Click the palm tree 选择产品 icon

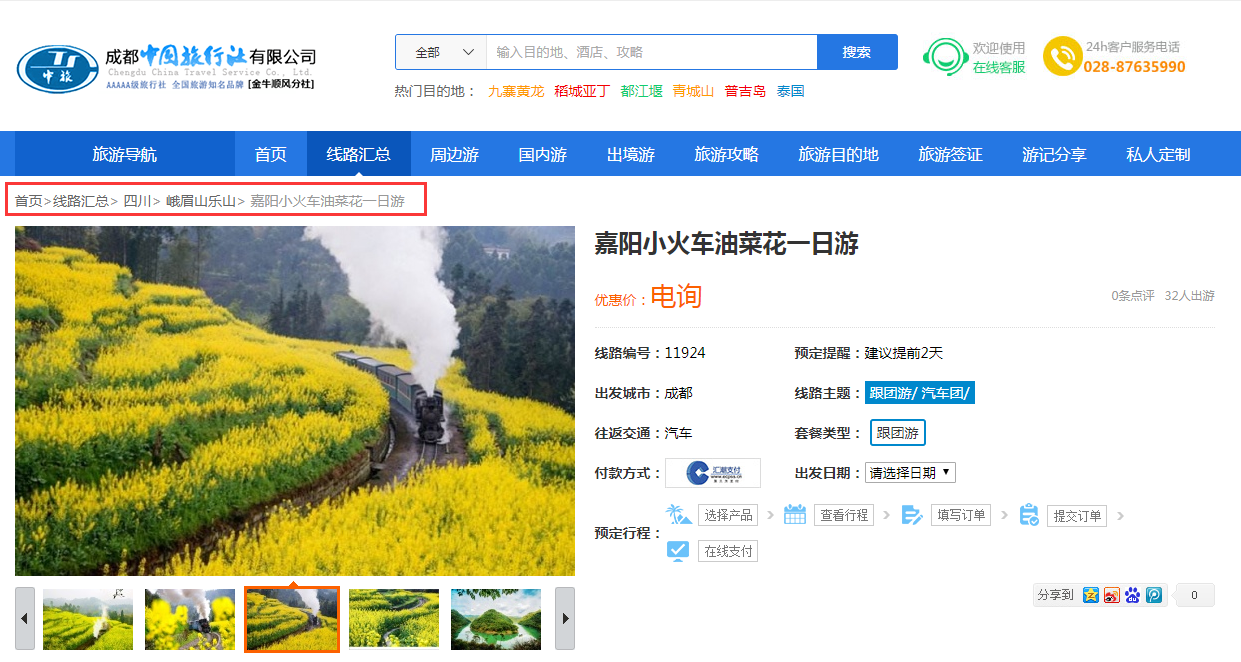pos(679,515)
